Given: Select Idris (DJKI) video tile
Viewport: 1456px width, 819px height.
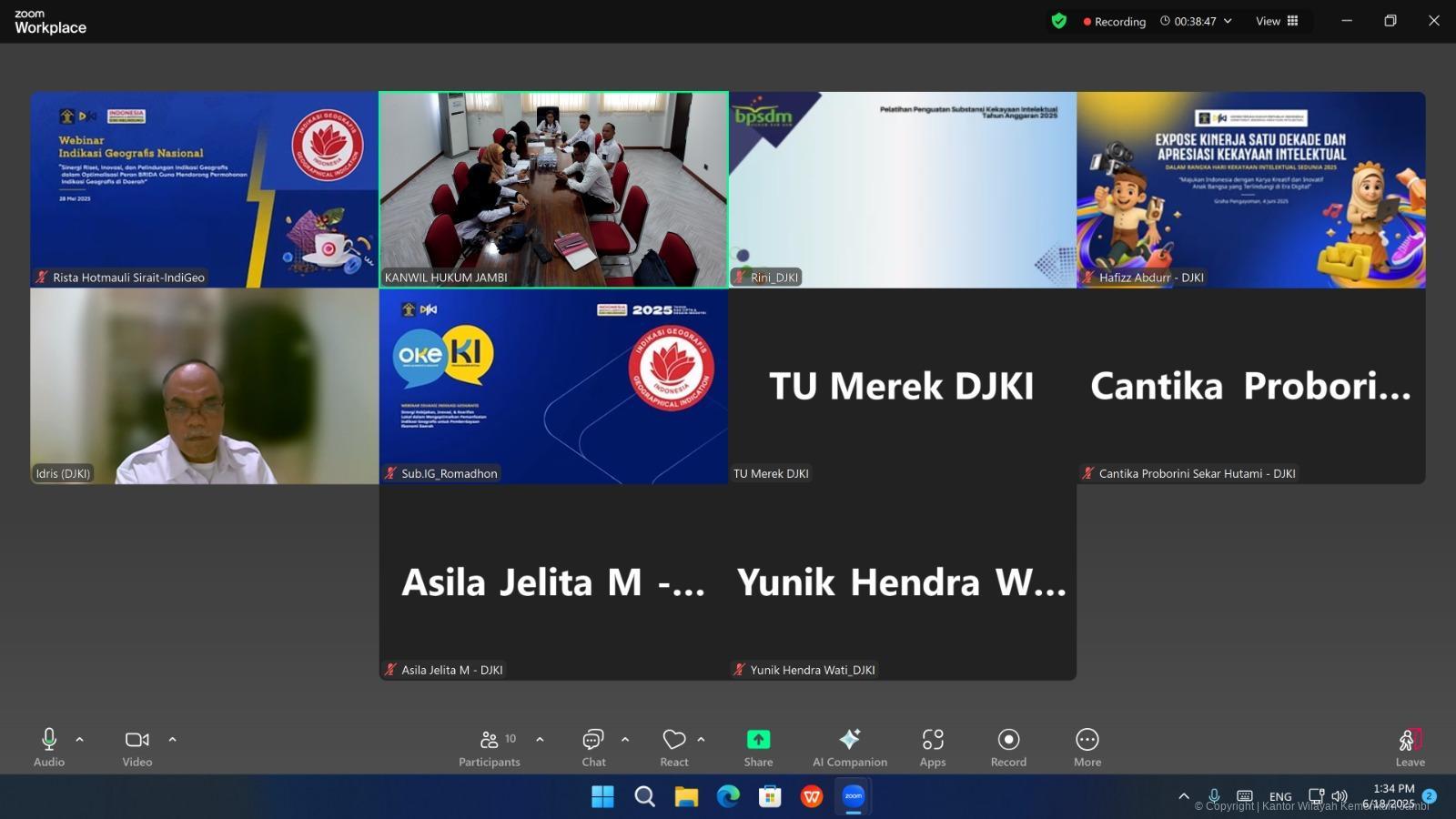Looking at the screenshot, I should pos(204,386).
